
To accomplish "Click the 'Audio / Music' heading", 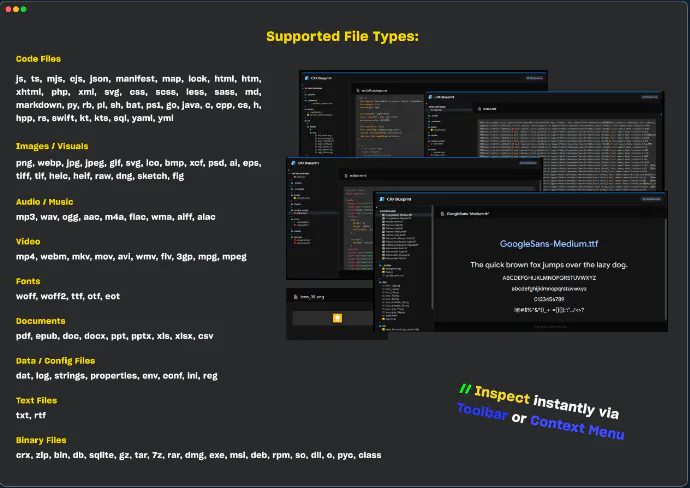I will [x=44, y=202].
